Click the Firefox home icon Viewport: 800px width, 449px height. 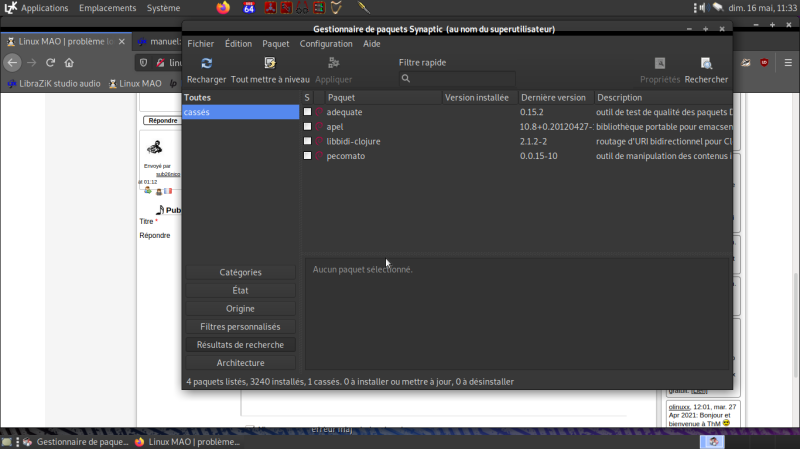(x=69, y=63)
